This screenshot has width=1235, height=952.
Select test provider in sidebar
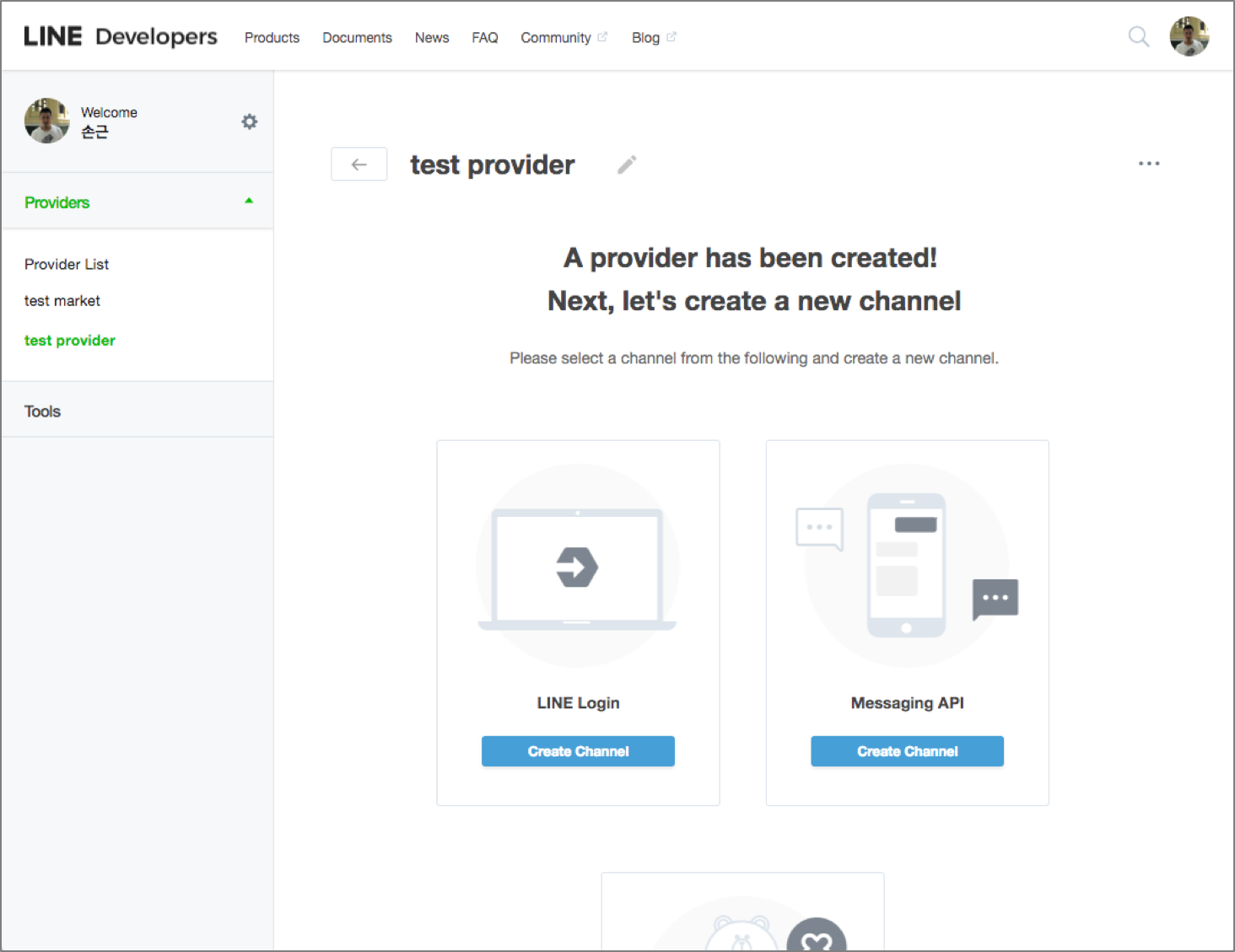pos(70,341)
